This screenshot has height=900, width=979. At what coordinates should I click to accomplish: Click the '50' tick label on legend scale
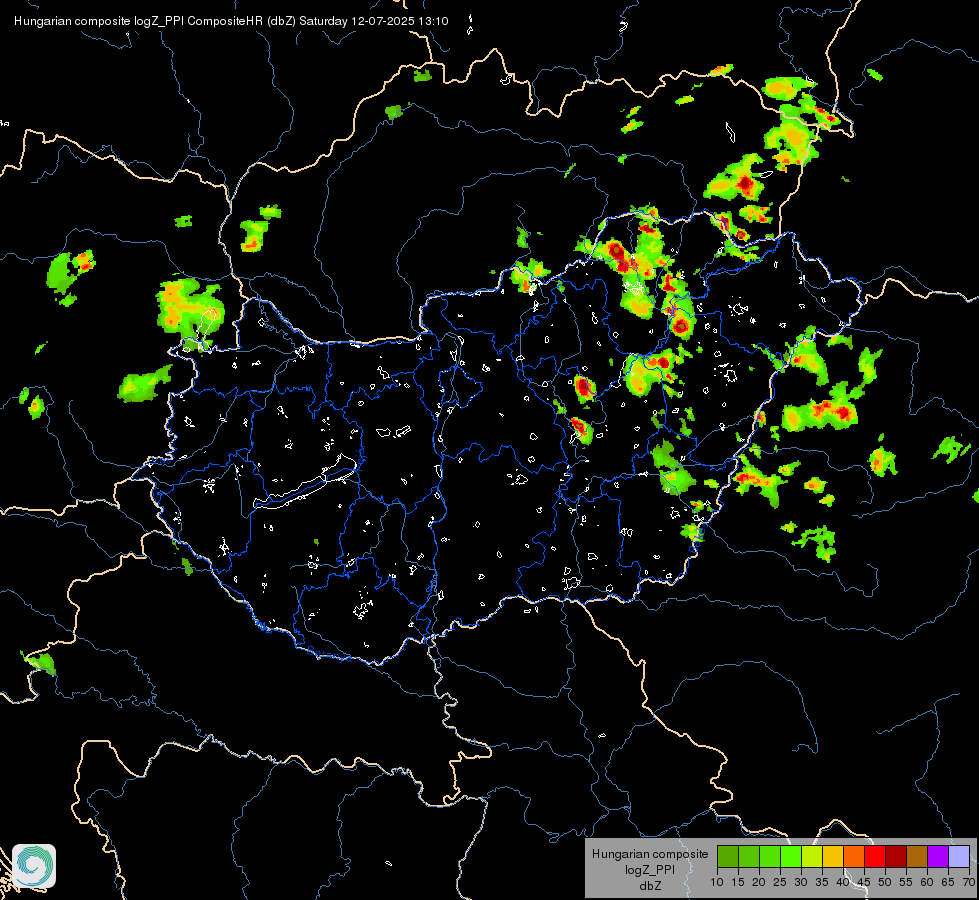(885, 882)
